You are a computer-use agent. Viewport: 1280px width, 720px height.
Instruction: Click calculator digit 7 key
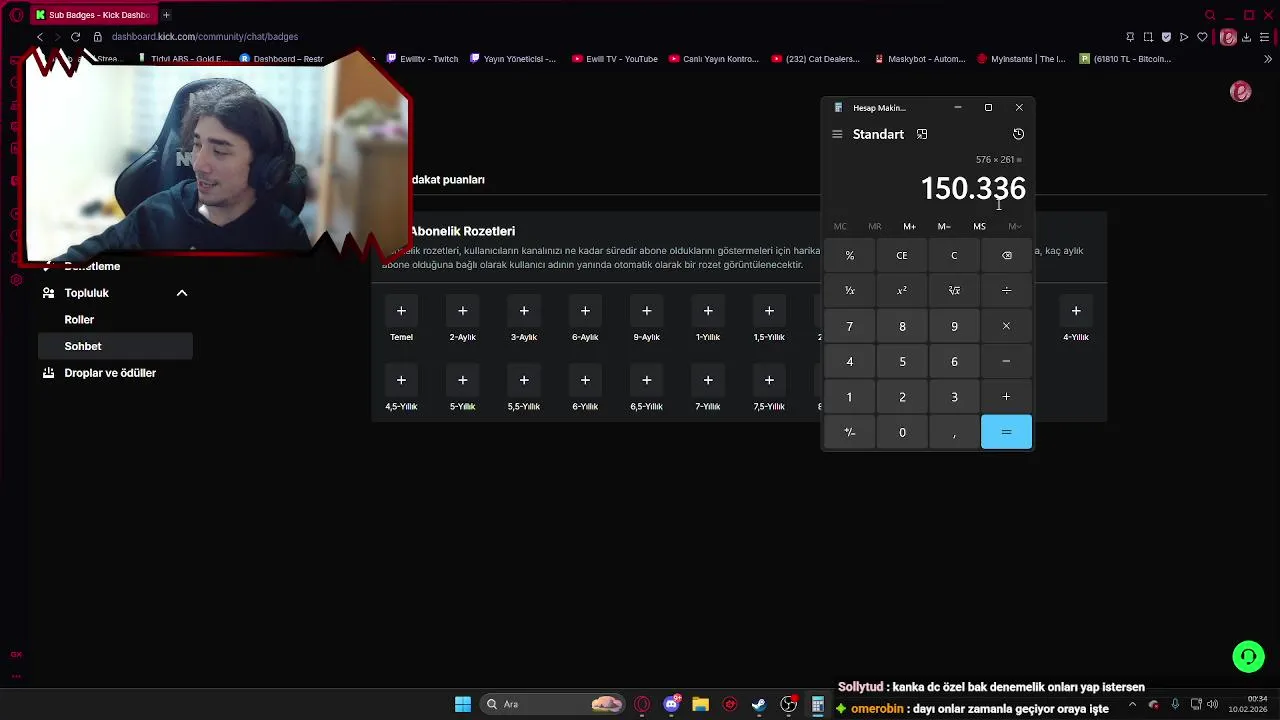pyautogui.click(x=850, y=326)
